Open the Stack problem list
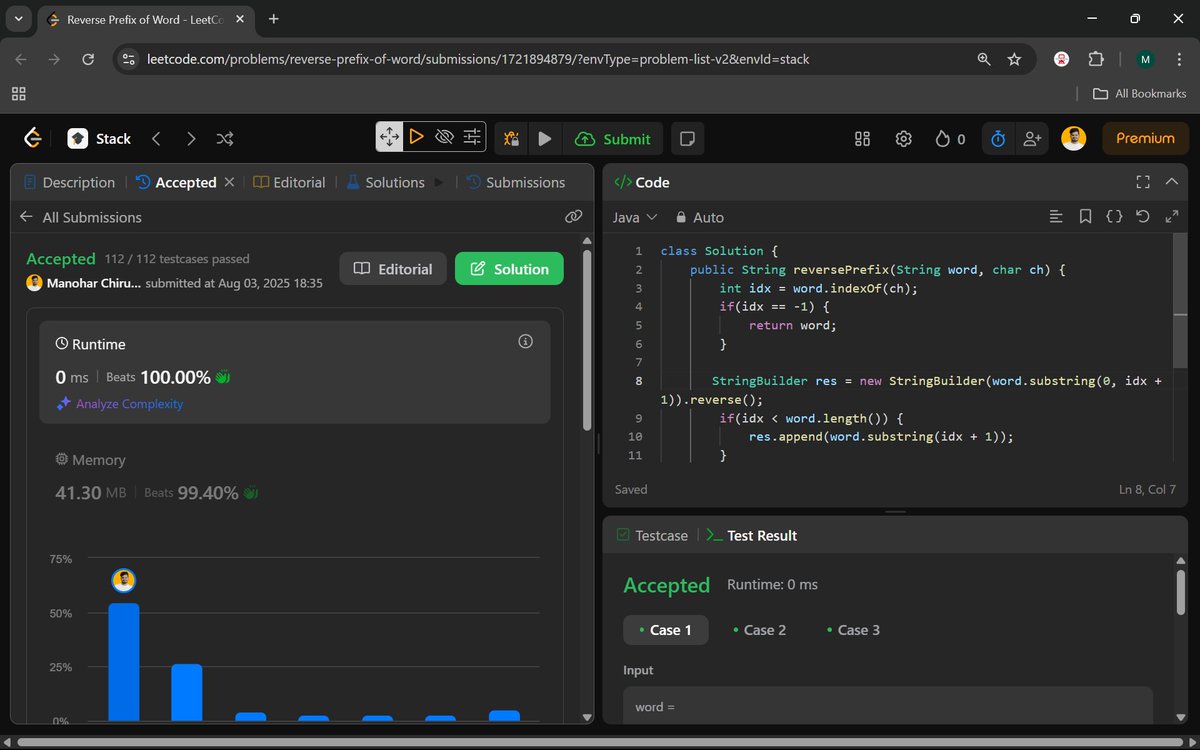 100,139
